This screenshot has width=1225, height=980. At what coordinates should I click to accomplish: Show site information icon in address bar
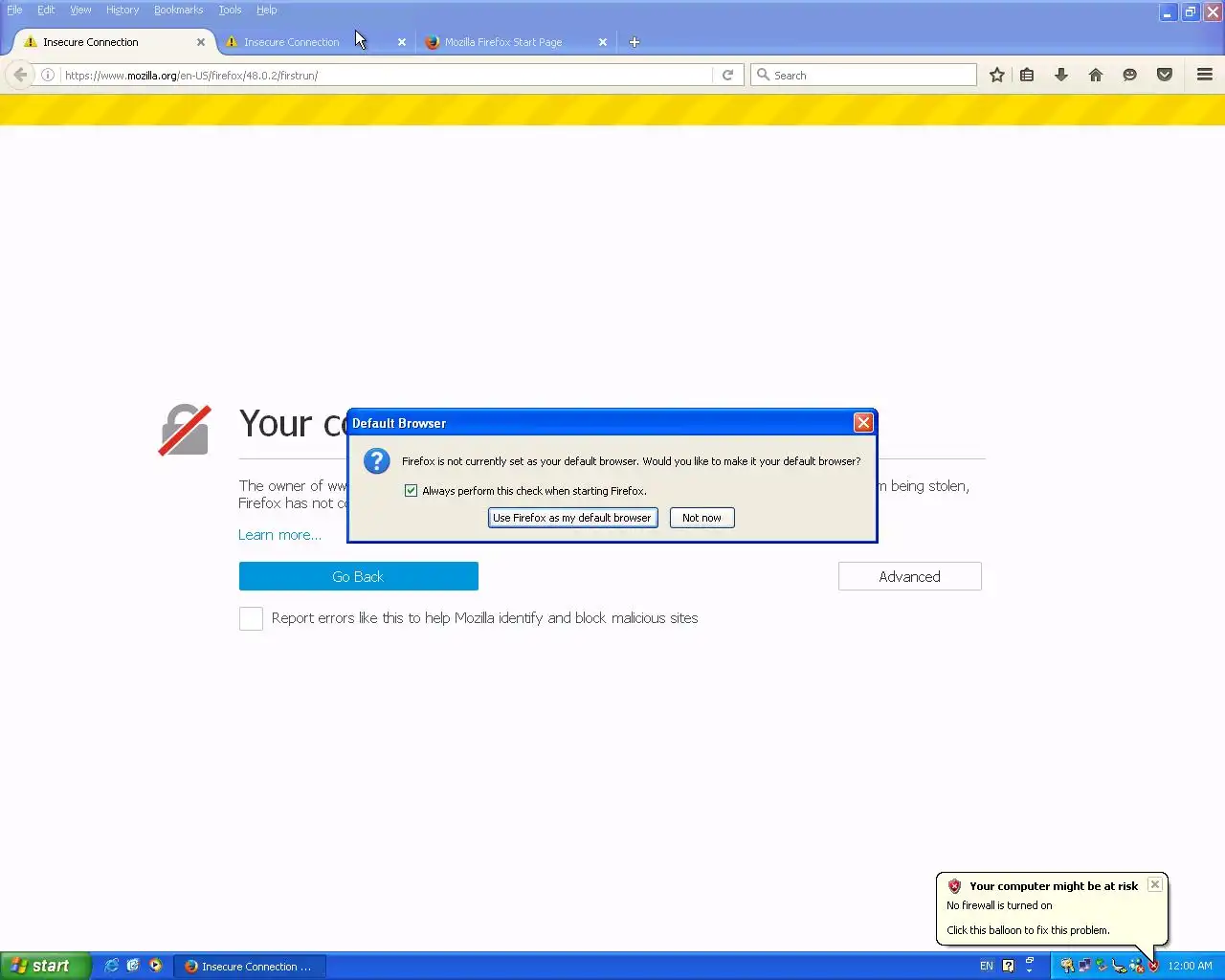47,75
